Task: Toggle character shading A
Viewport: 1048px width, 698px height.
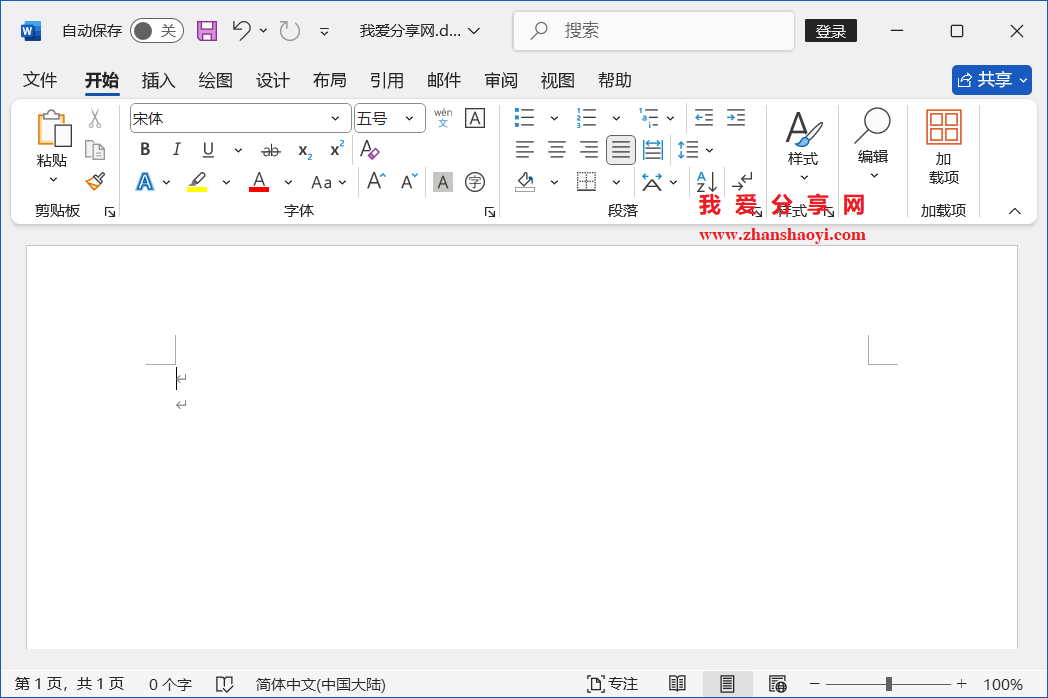Action: [442, 182]
